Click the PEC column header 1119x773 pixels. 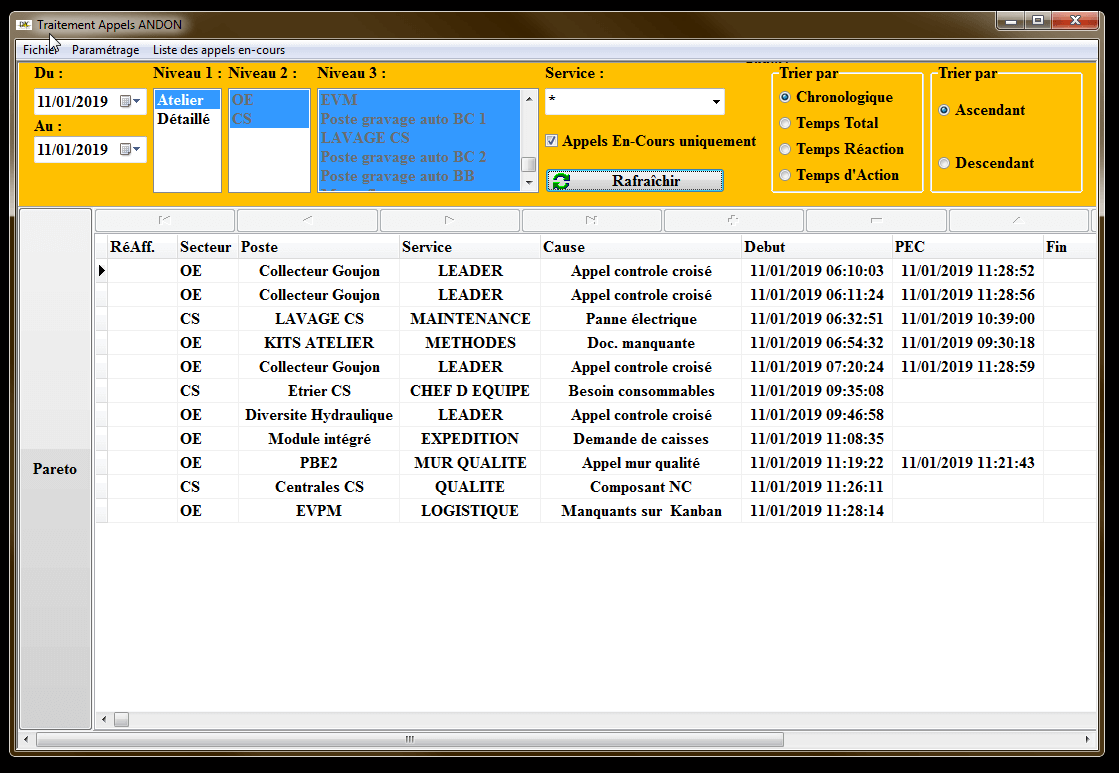coord(967,247)
